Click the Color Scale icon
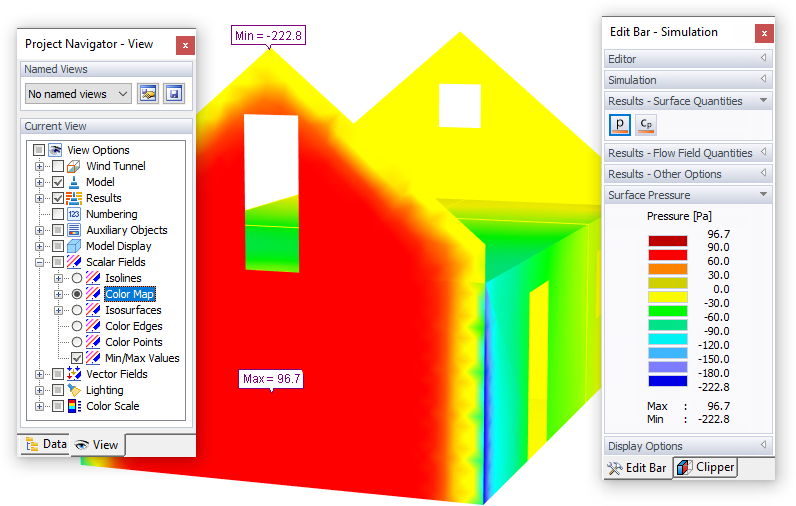 tap(74, 406)
